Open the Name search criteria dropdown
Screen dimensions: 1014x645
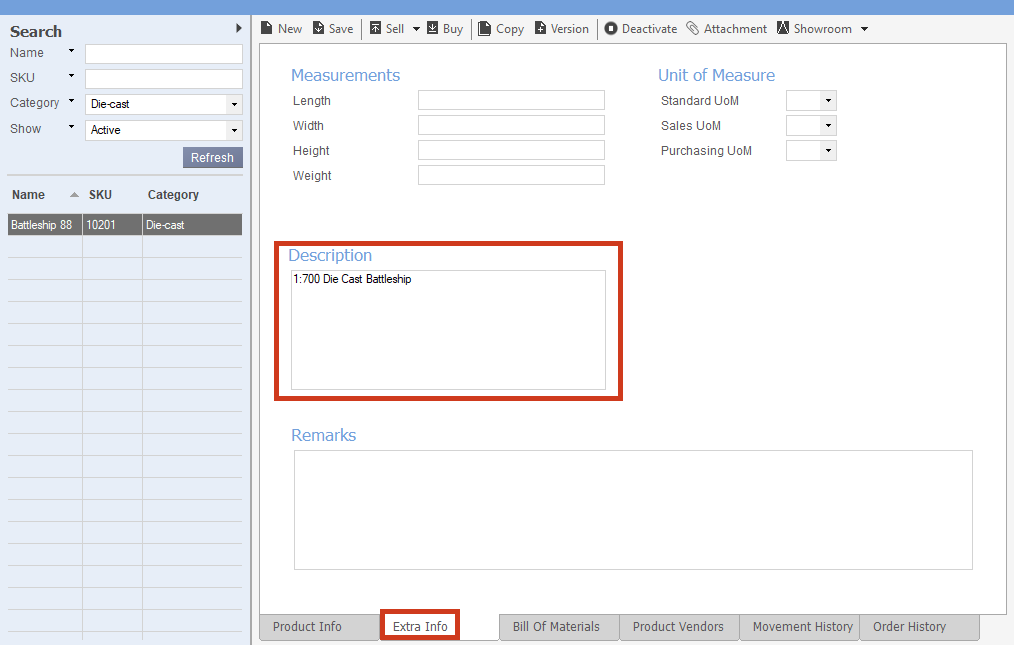(71, 51)
